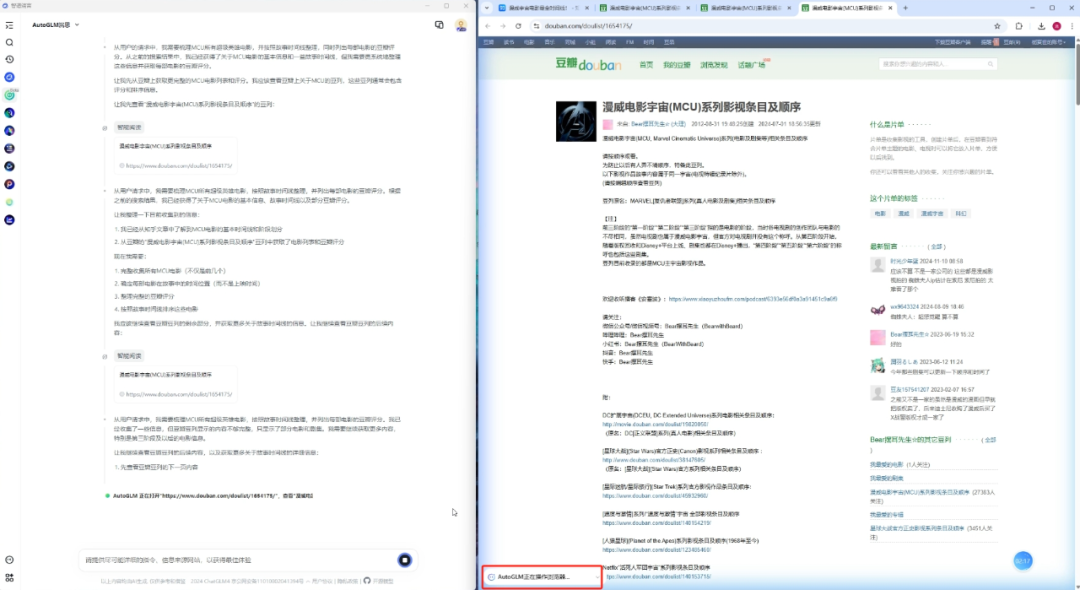Click the douban search magnifier icon
Image resolution: width=1080 pixels, height=590 pixels.
point(990,64)
